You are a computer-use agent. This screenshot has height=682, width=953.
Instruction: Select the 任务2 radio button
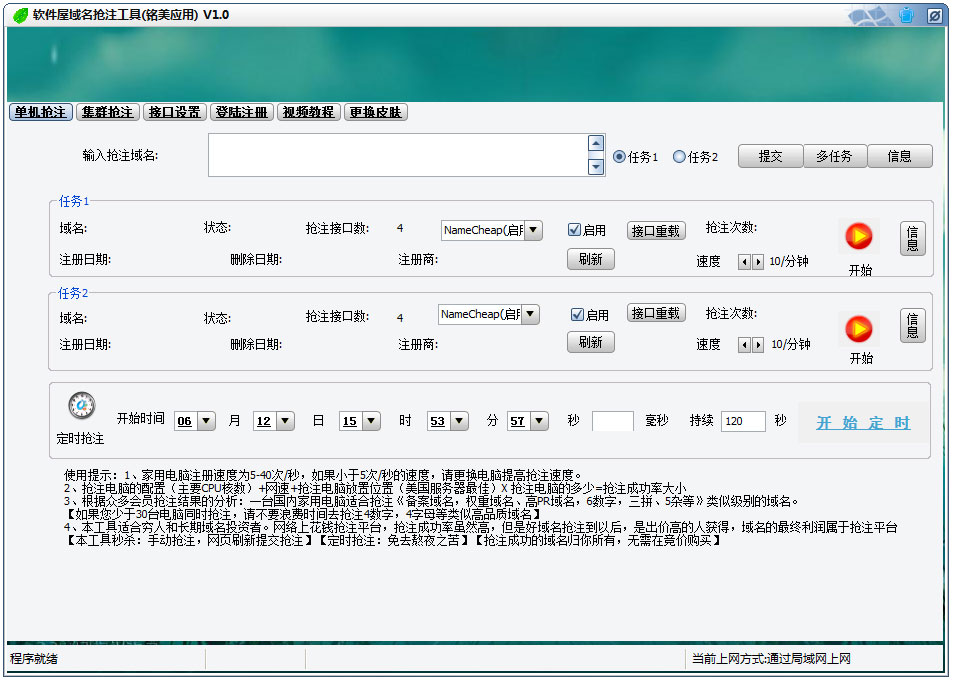[679, 157]
